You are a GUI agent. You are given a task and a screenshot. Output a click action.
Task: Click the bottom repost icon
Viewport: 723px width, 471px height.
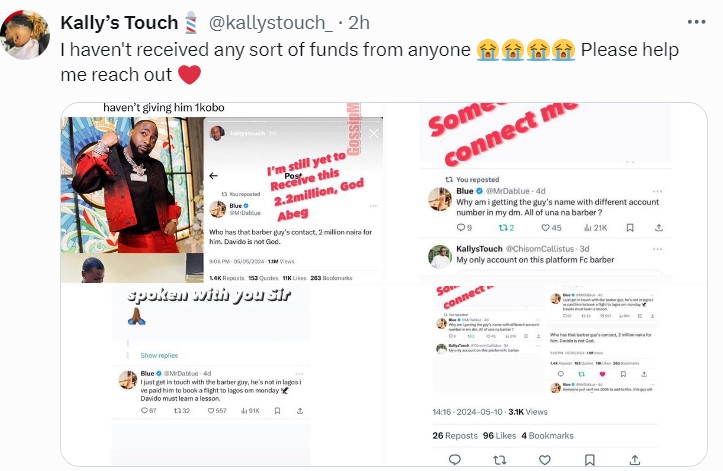(499, 459)
